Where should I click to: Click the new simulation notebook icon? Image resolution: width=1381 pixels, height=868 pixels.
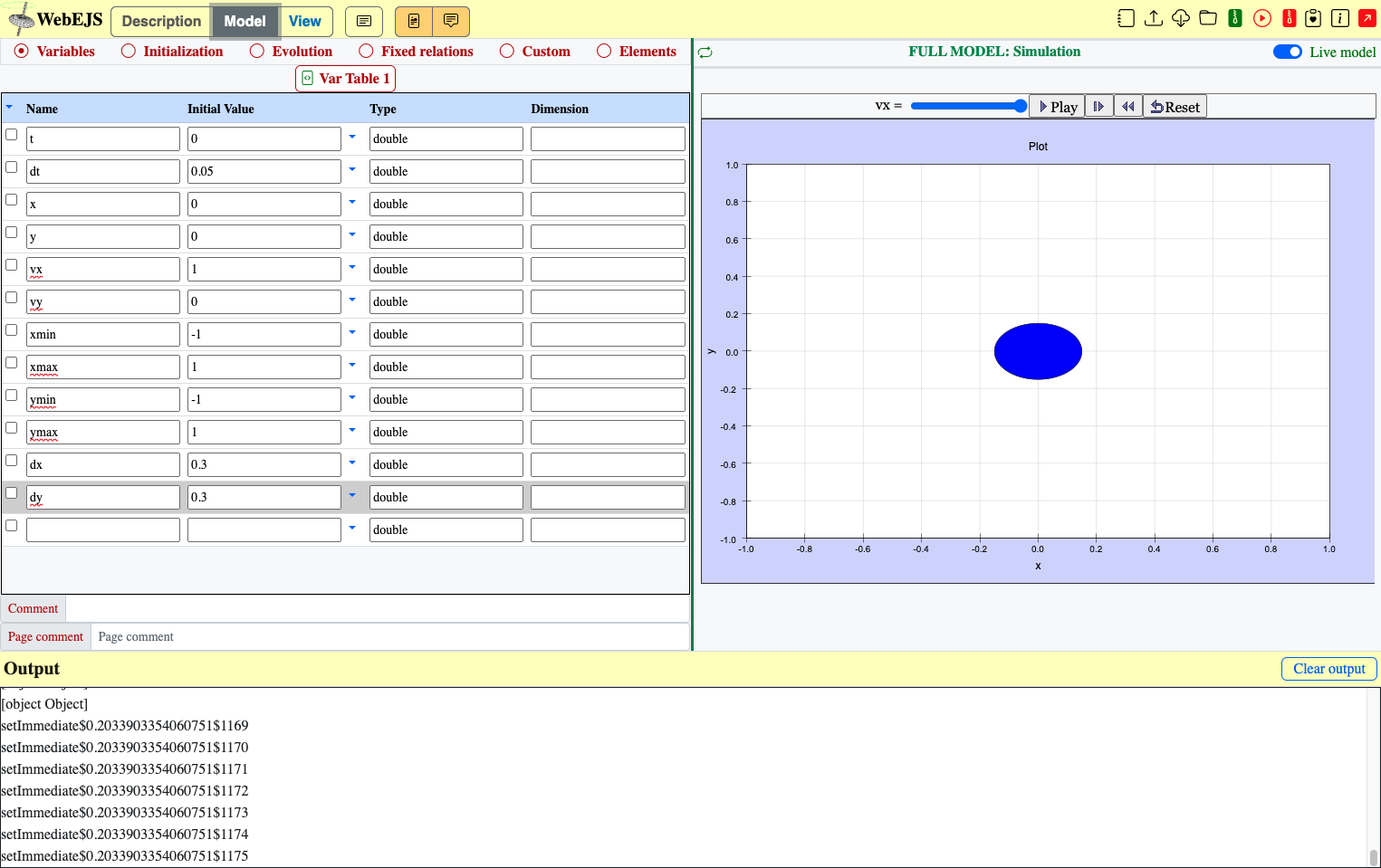[1126, 18]
